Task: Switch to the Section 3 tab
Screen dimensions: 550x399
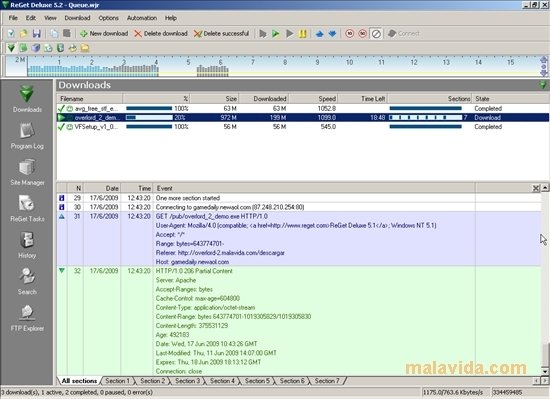Action: point(187,381)
